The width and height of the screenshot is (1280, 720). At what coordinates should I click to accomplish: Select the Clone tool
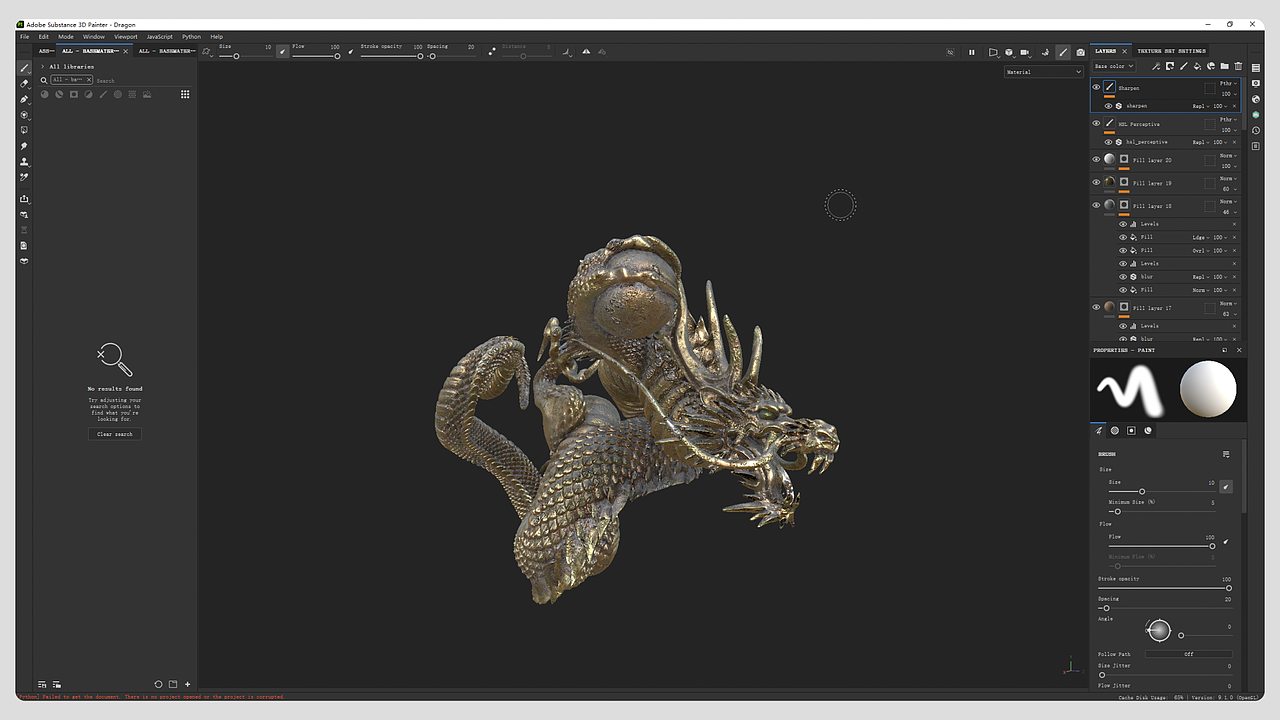pyautogui.click(x=25, y=161)
